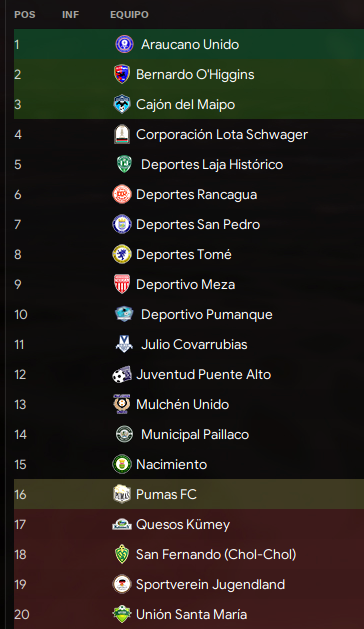Click the EQUIPO column header
The height and width of the screenshot is (629, 364).
(129, 14)
